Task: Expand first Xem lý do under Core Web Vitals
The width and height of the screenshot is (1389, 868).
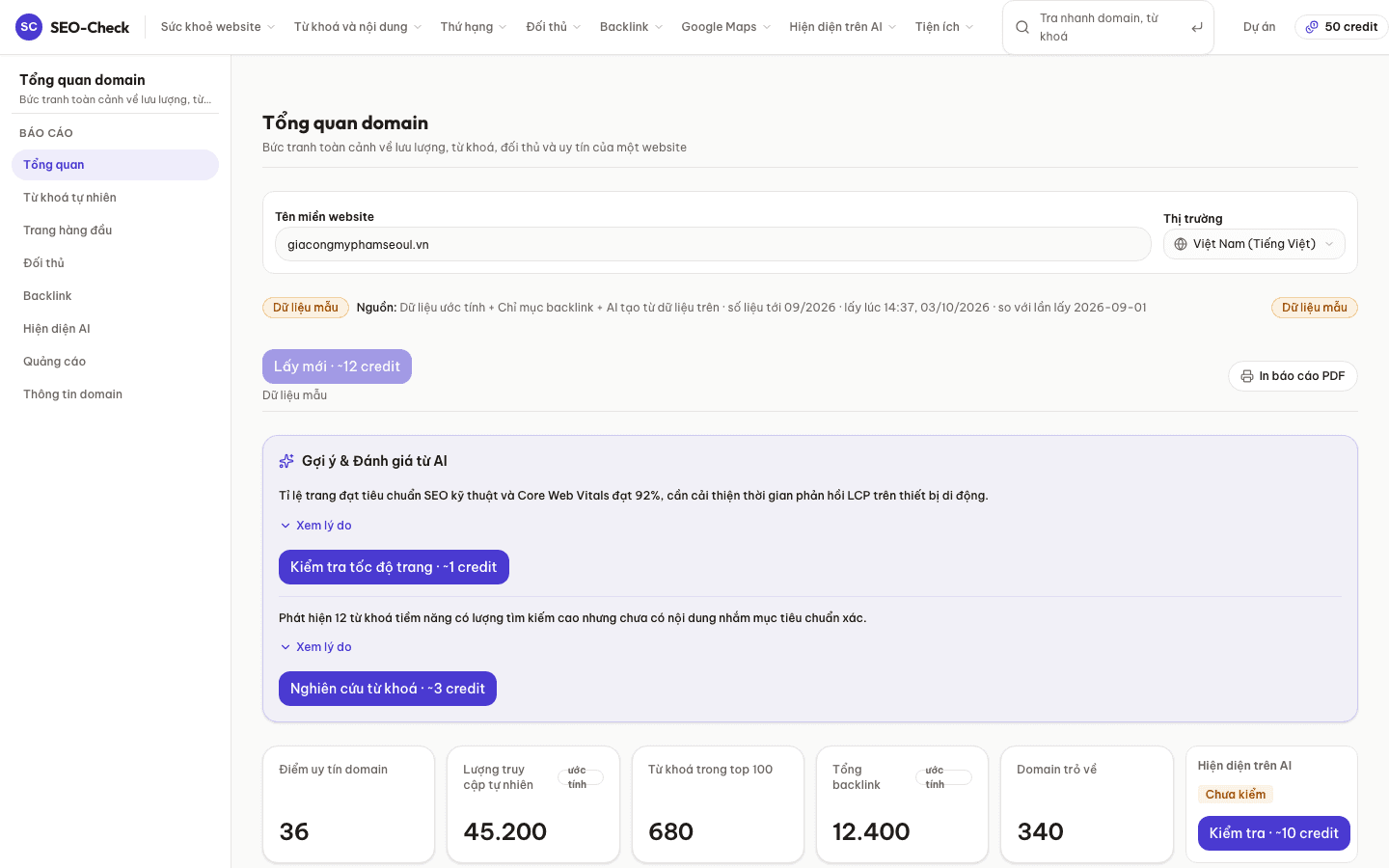Action: [x=315, y=526]
